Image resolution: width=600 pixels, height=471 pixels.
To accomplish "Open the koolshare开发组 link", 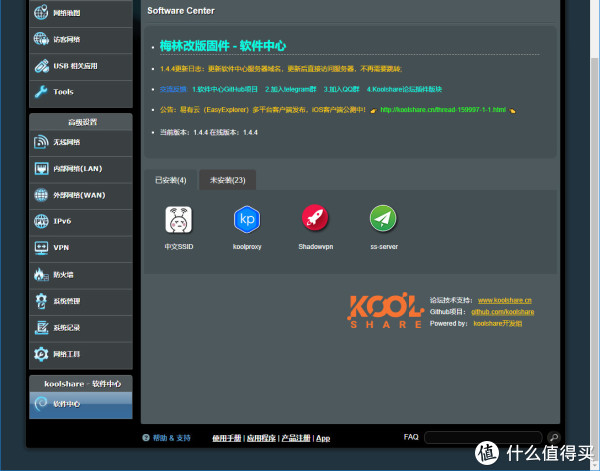I will coord(498,324).
